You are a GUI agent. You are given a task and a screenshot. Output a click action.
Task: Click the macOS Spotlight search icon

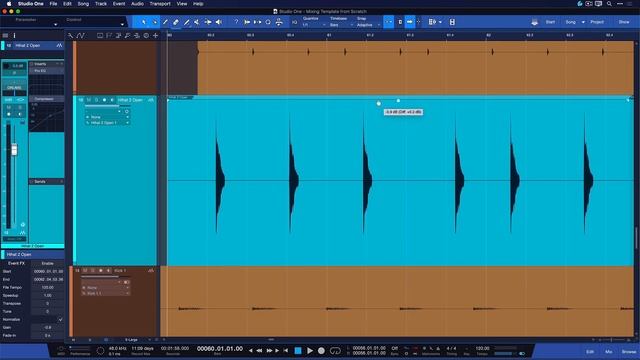tap(609, 4)
